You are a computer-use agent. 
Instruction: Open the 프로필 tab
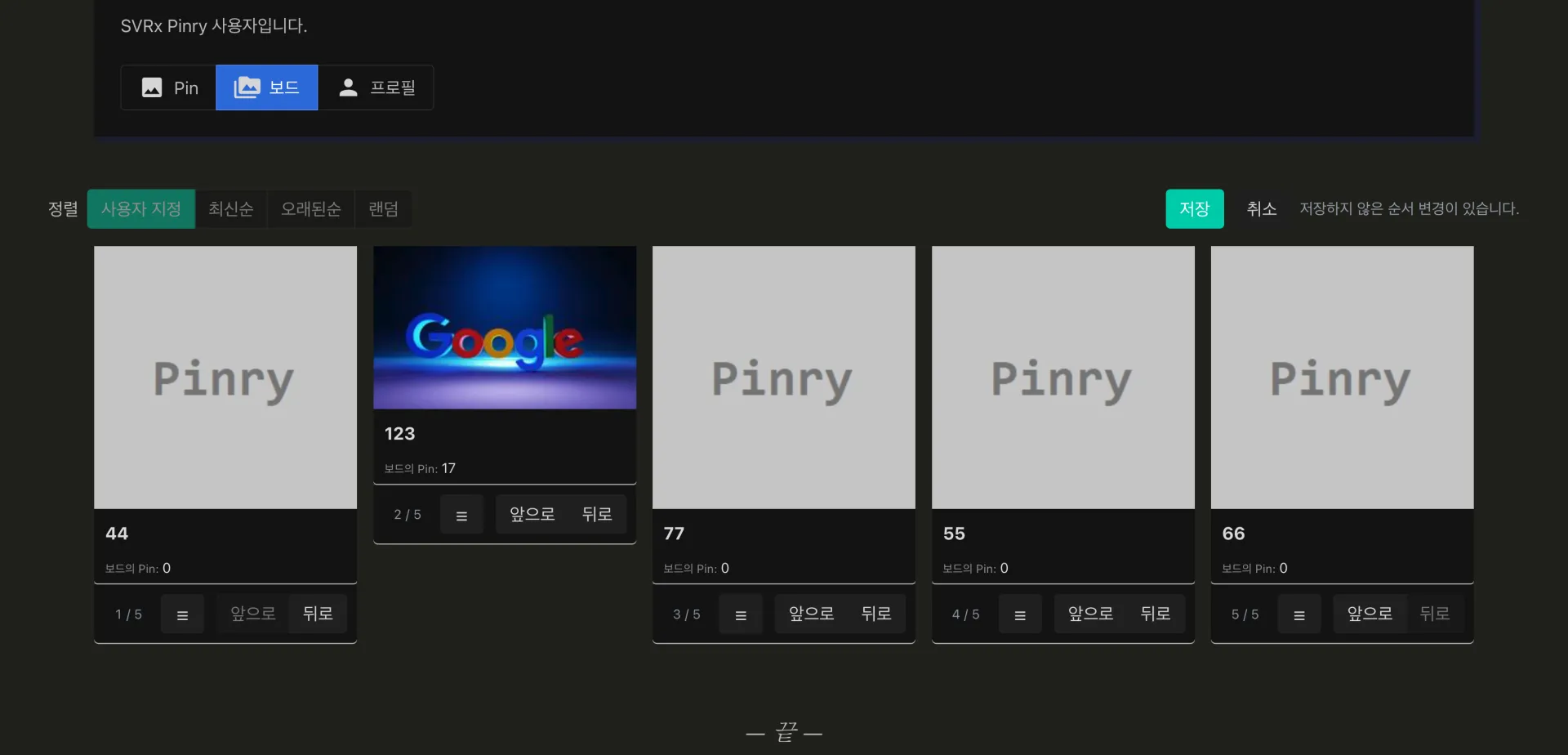376,87
